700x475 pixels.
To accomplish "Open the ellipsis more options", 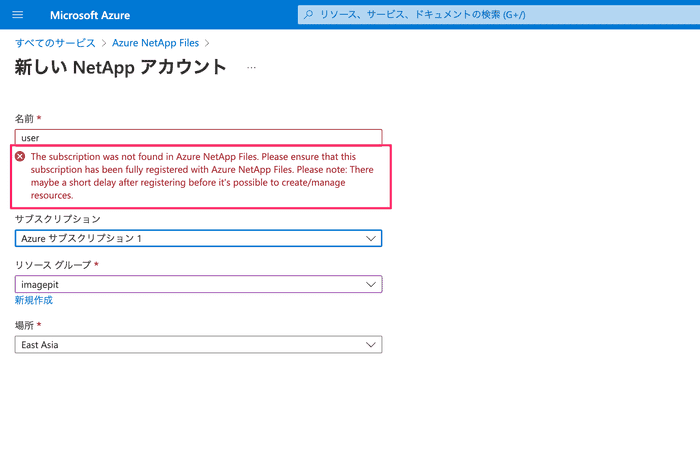I will click(251, 68).
